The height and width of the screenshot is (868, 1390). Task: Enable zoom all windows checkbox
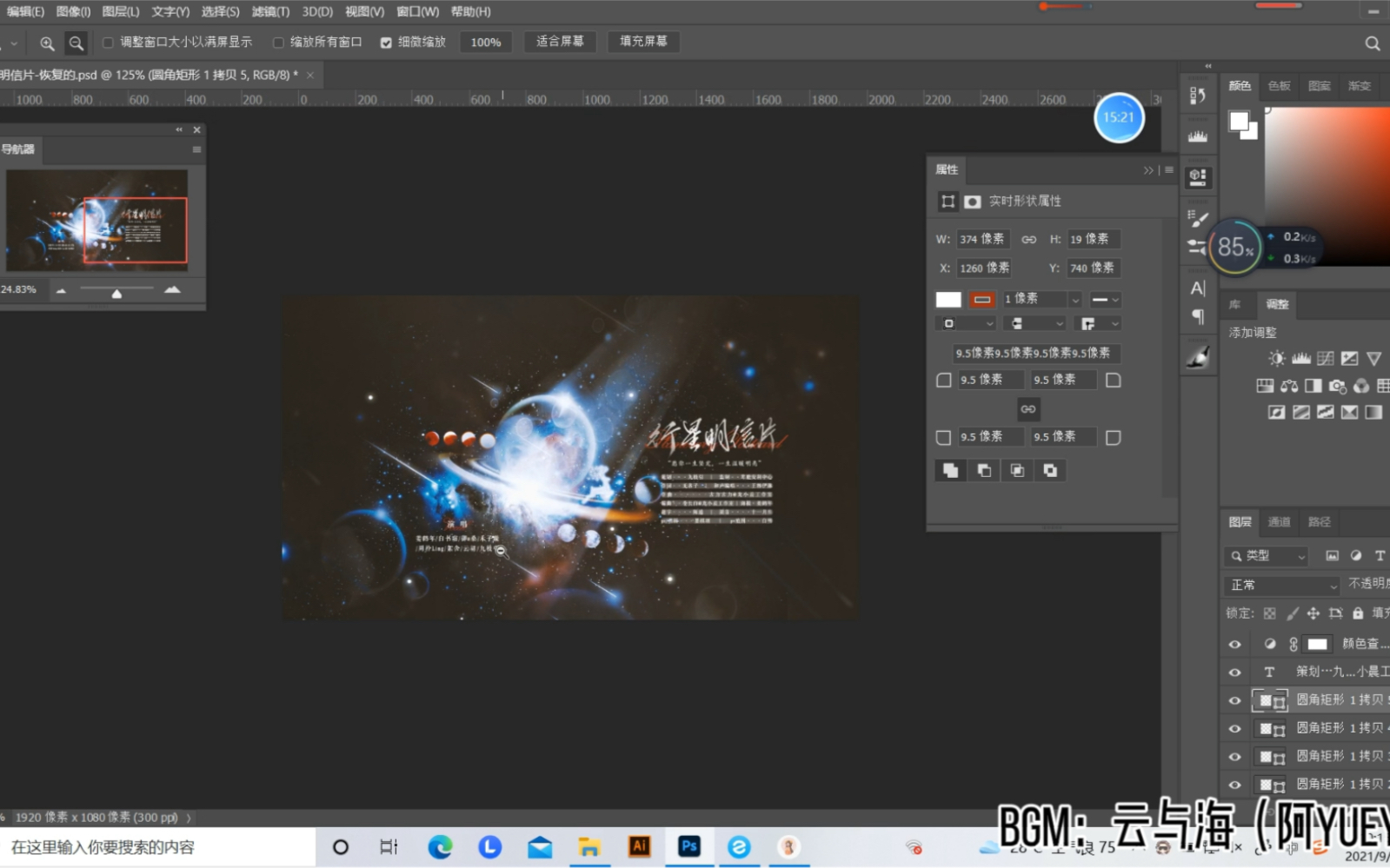(278, 43)
